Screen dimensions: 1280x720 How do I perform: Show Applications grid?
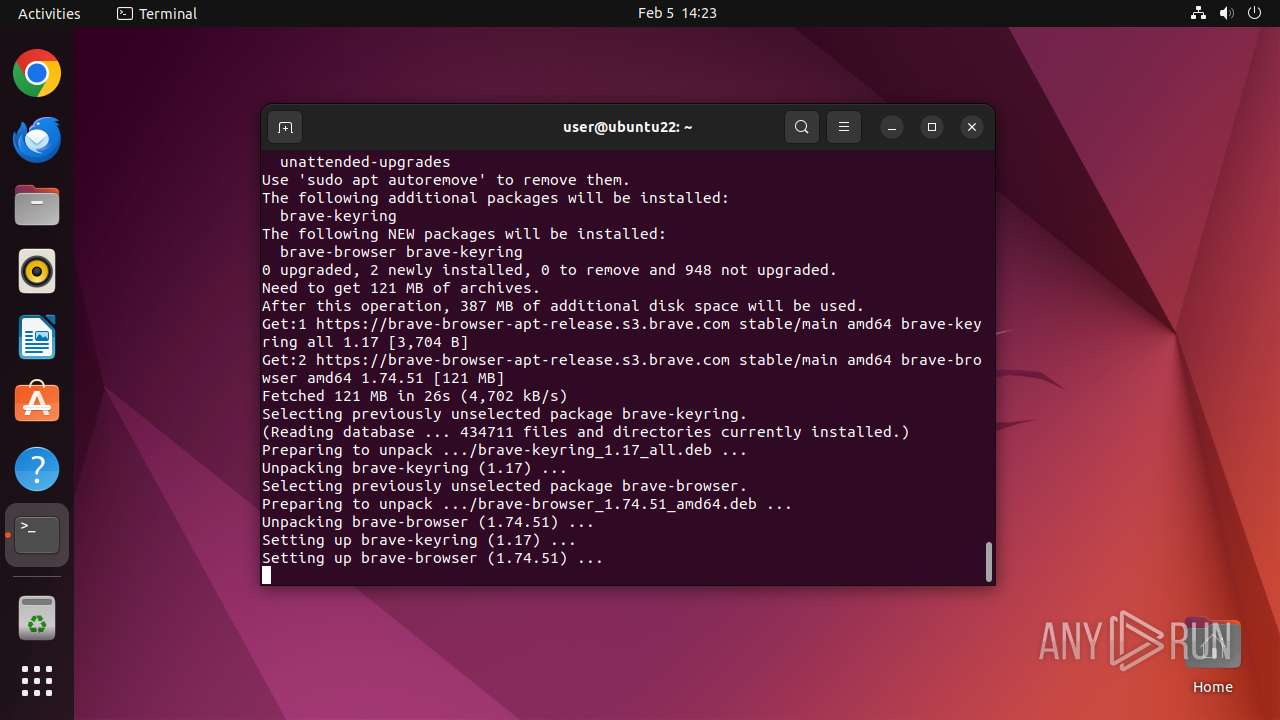37,681
